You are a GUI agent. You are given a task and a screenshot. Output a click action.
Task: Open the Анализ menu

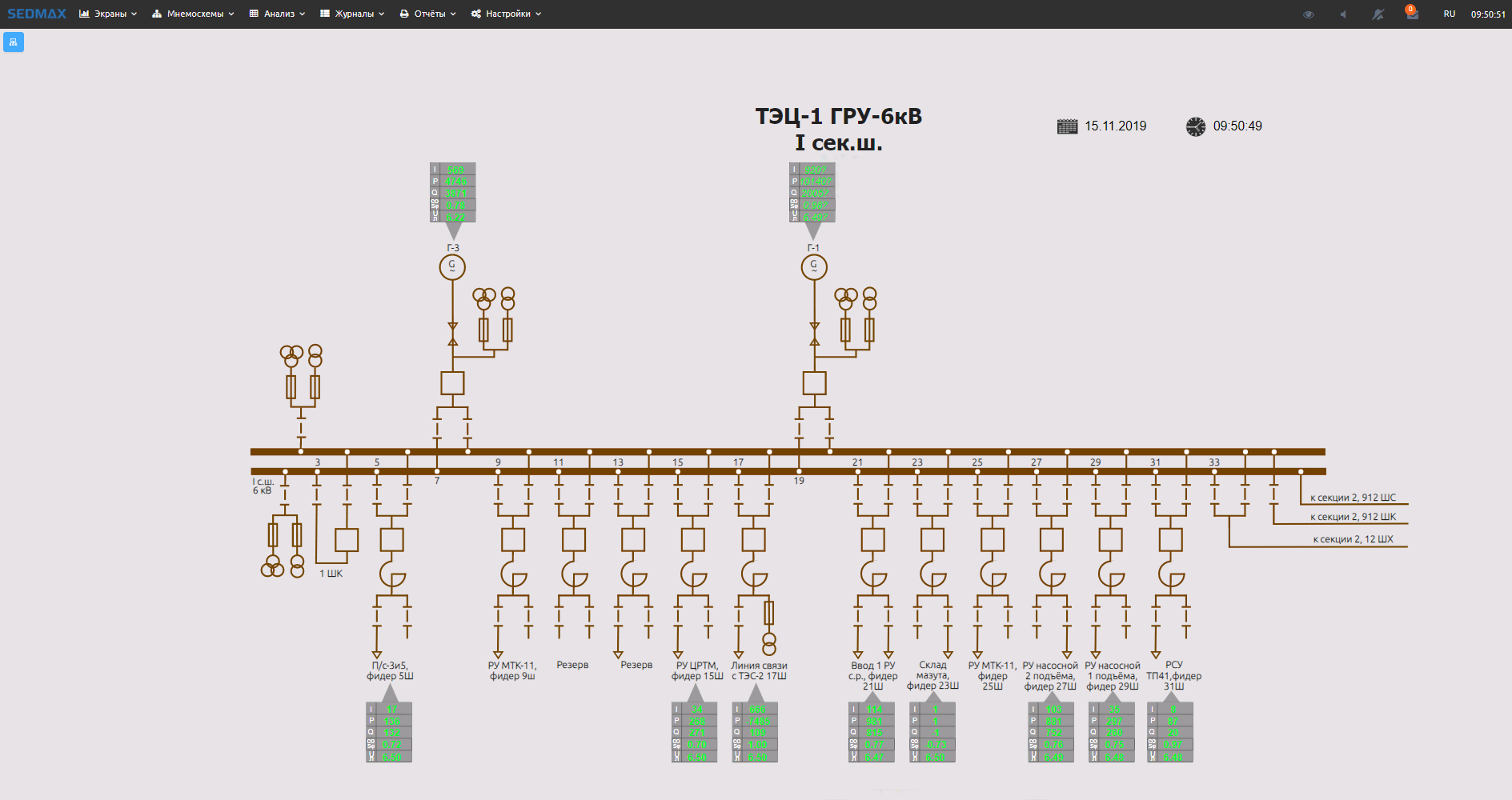click(277, 14)
